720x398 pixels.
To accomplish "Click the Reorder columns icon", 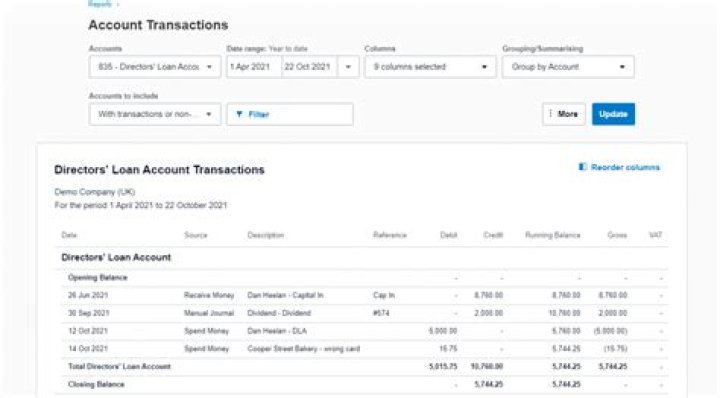I will 583,167.
